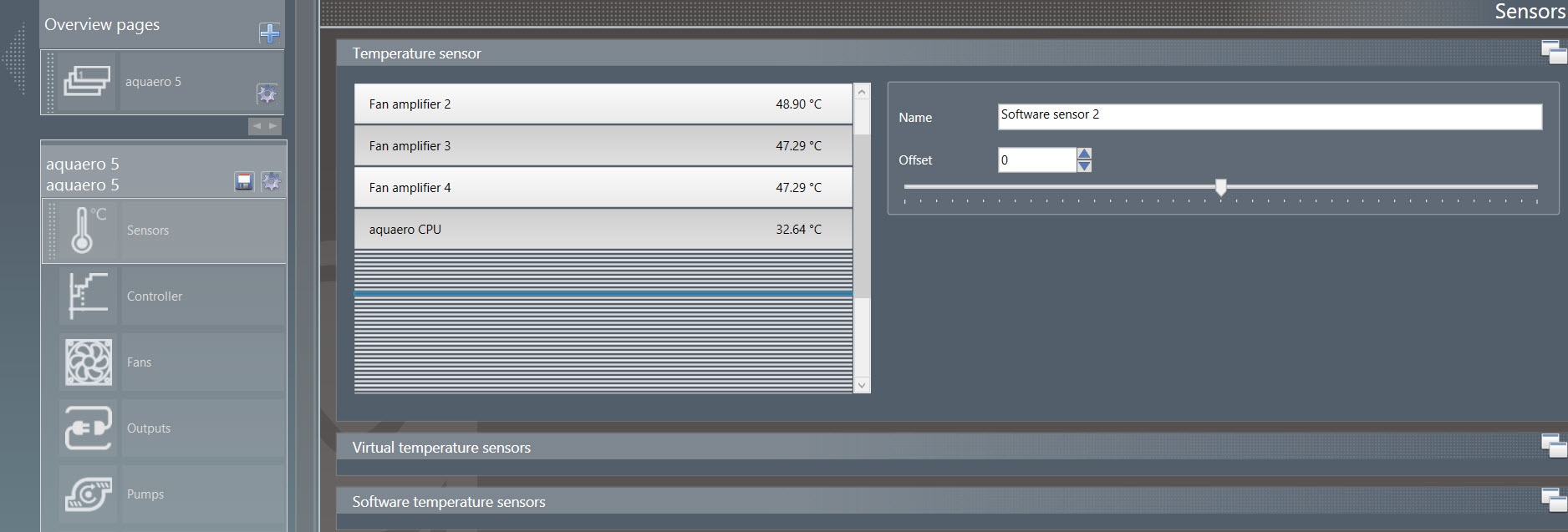The width and height of the screenshot is (1568, 532).
Task: Save aquaero 5 device settings with floppy icon
Action: tap(244, 181)
